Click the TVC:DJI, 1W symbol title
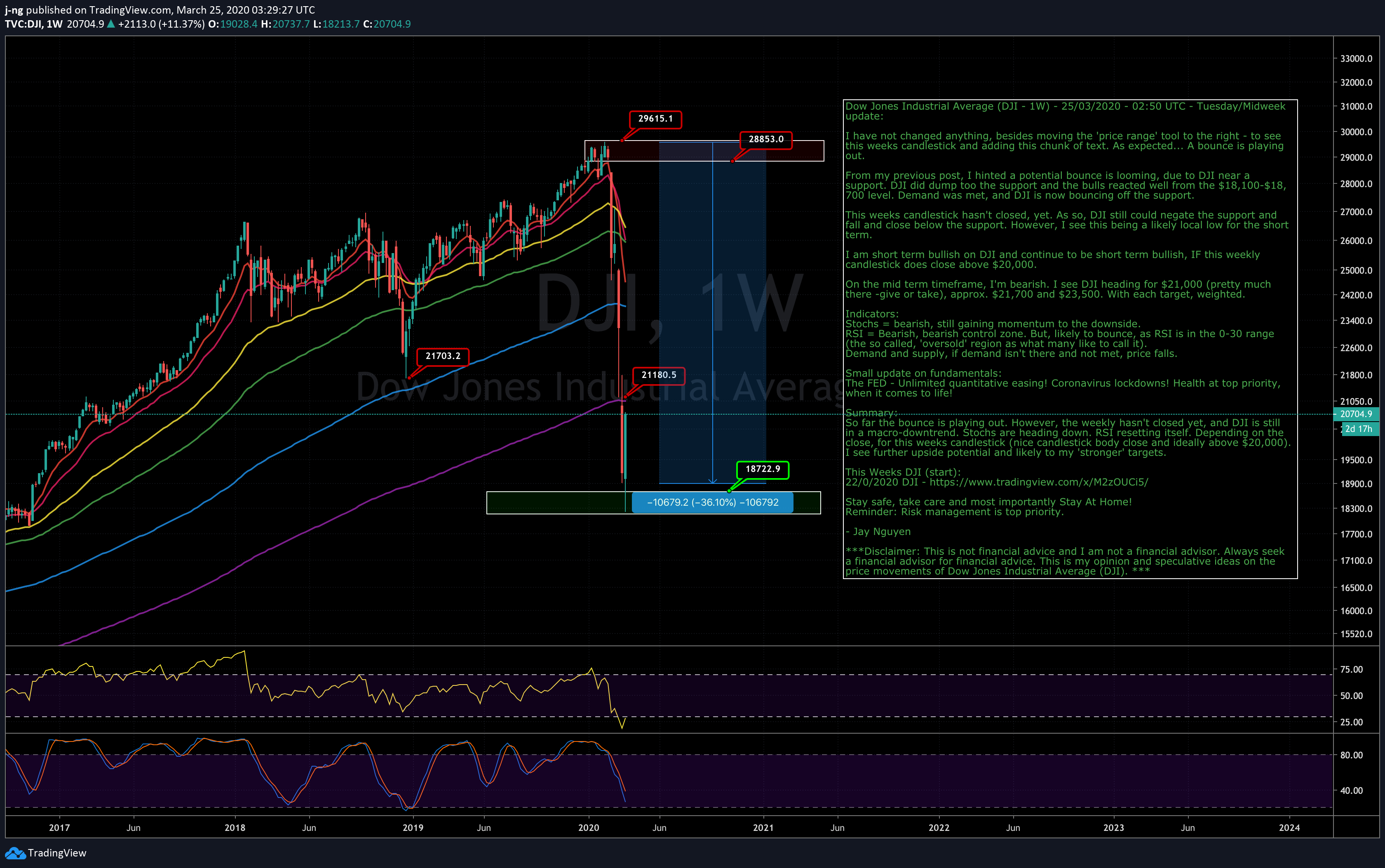This screenshot has width=1385, height=868. tap(34, 24)
